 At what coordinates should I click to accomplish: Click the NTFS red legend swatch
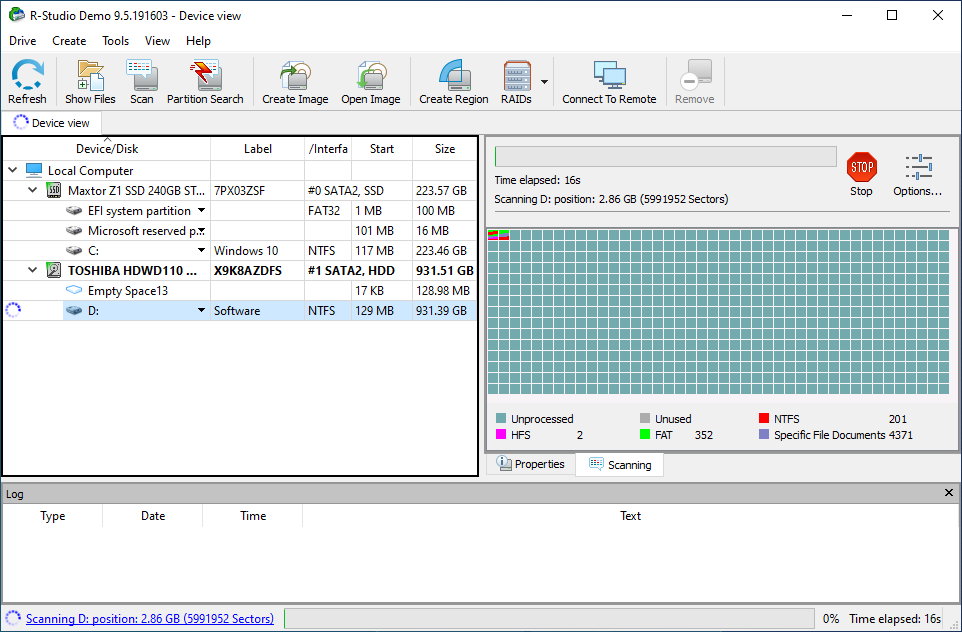pos(765,419)
